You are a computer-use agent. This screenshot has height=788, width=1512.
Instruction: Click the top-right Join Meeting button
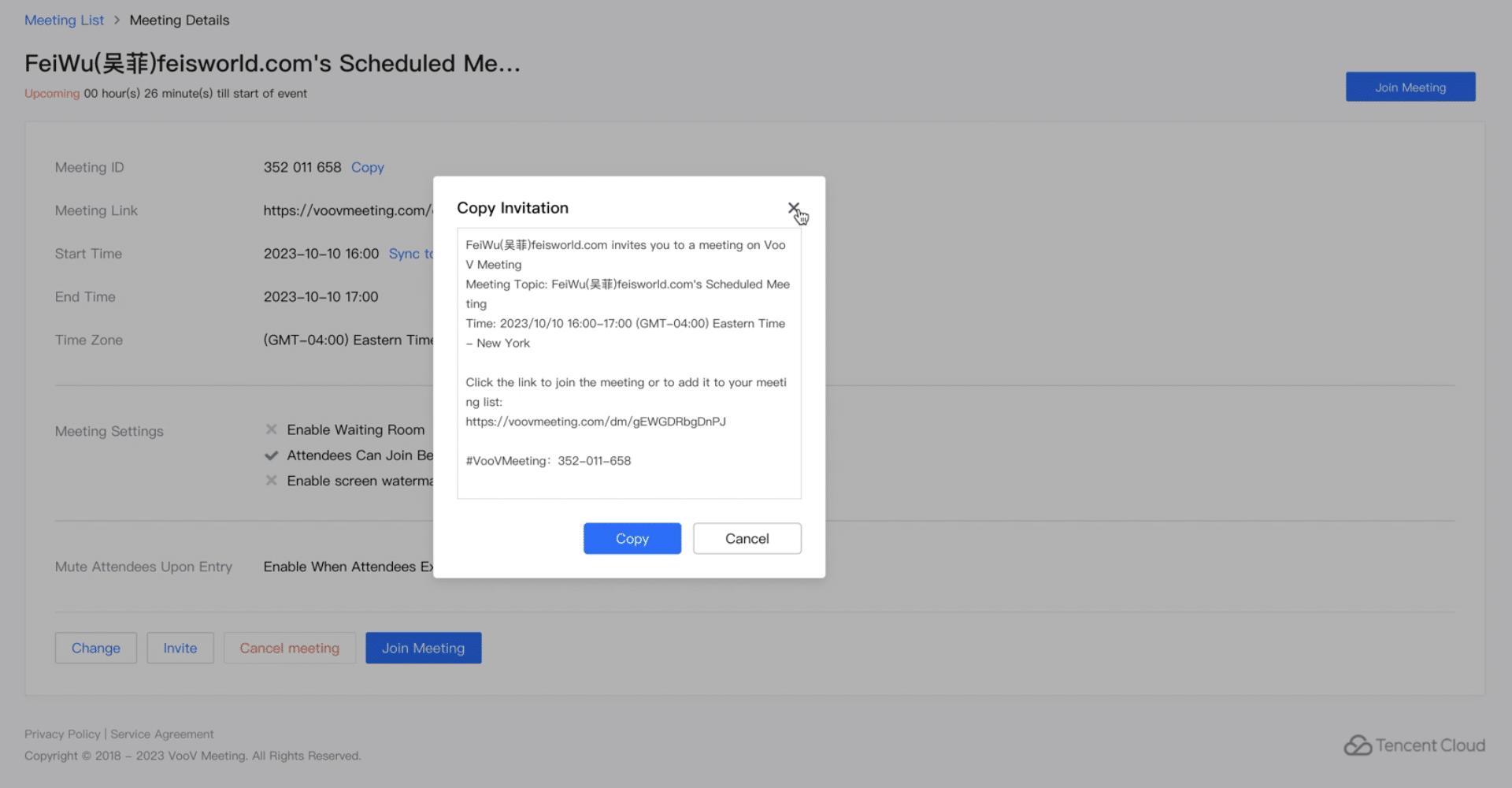coord(1410,87)
